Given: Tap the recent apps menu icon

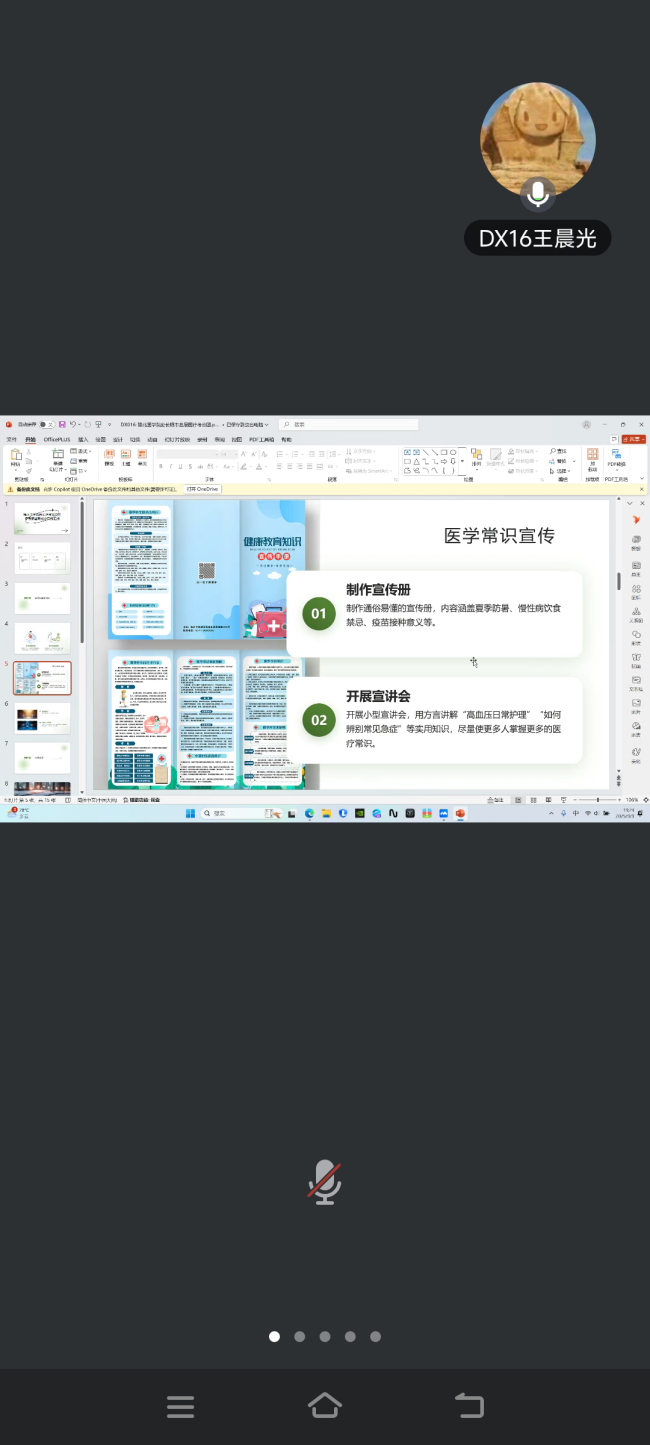Looking at the screenshot, I should coord(180,1406).
